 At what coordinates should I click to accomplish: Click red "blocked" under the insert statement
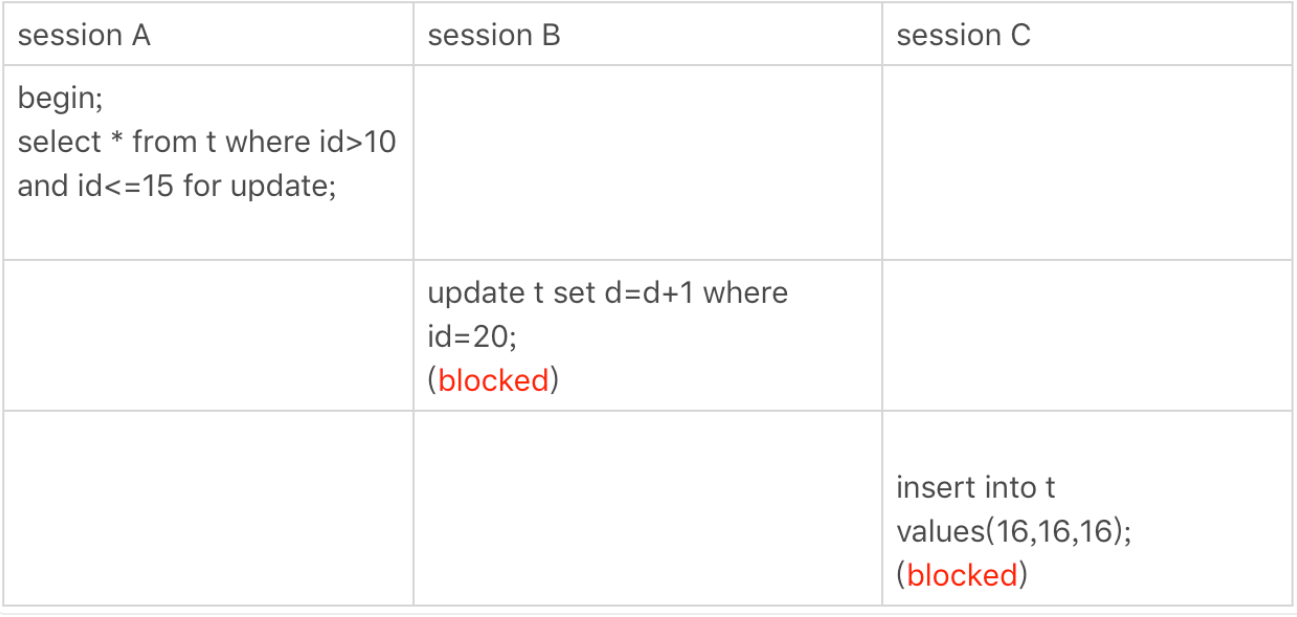coord(962,575)
